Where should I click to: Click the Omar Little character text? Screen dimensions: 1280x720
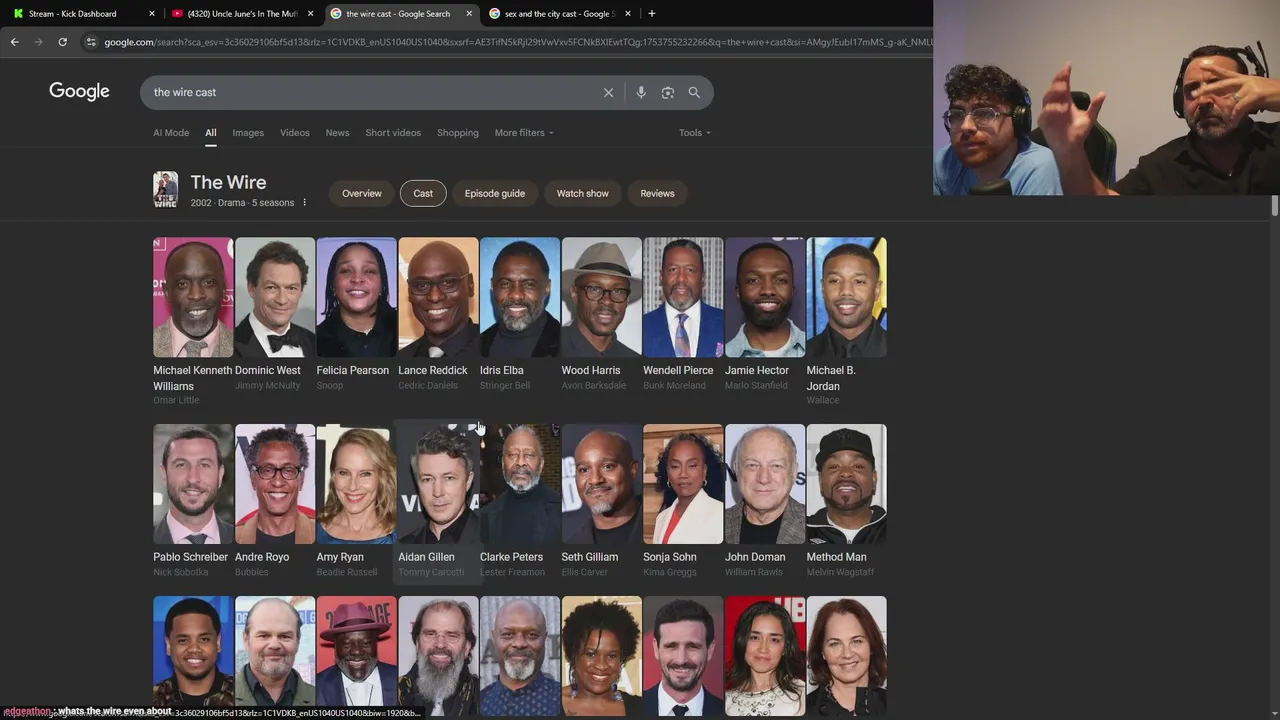point(176,400)
